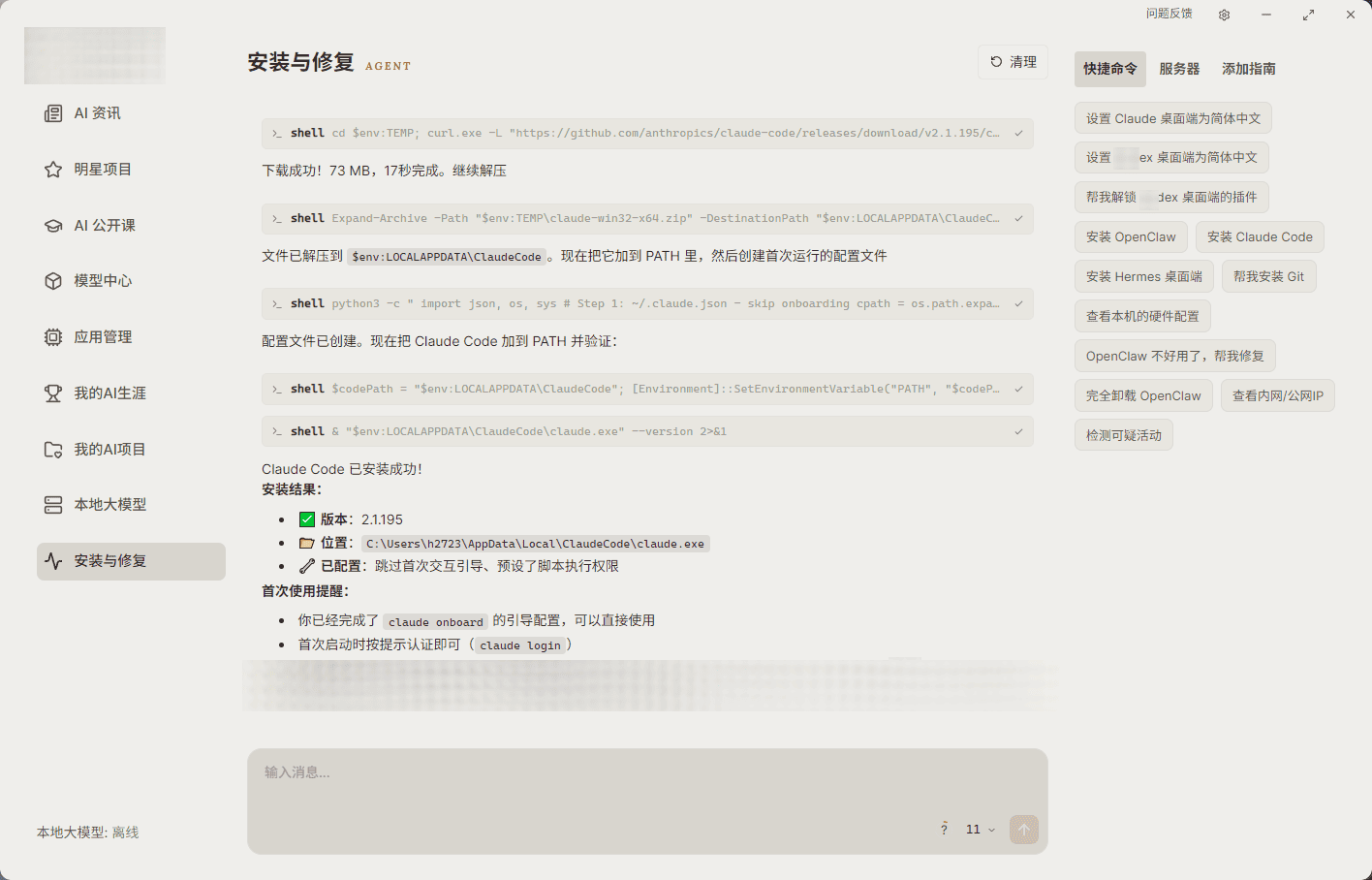
Task: Click the claude.exe path code text
Action: pos(536,544)
